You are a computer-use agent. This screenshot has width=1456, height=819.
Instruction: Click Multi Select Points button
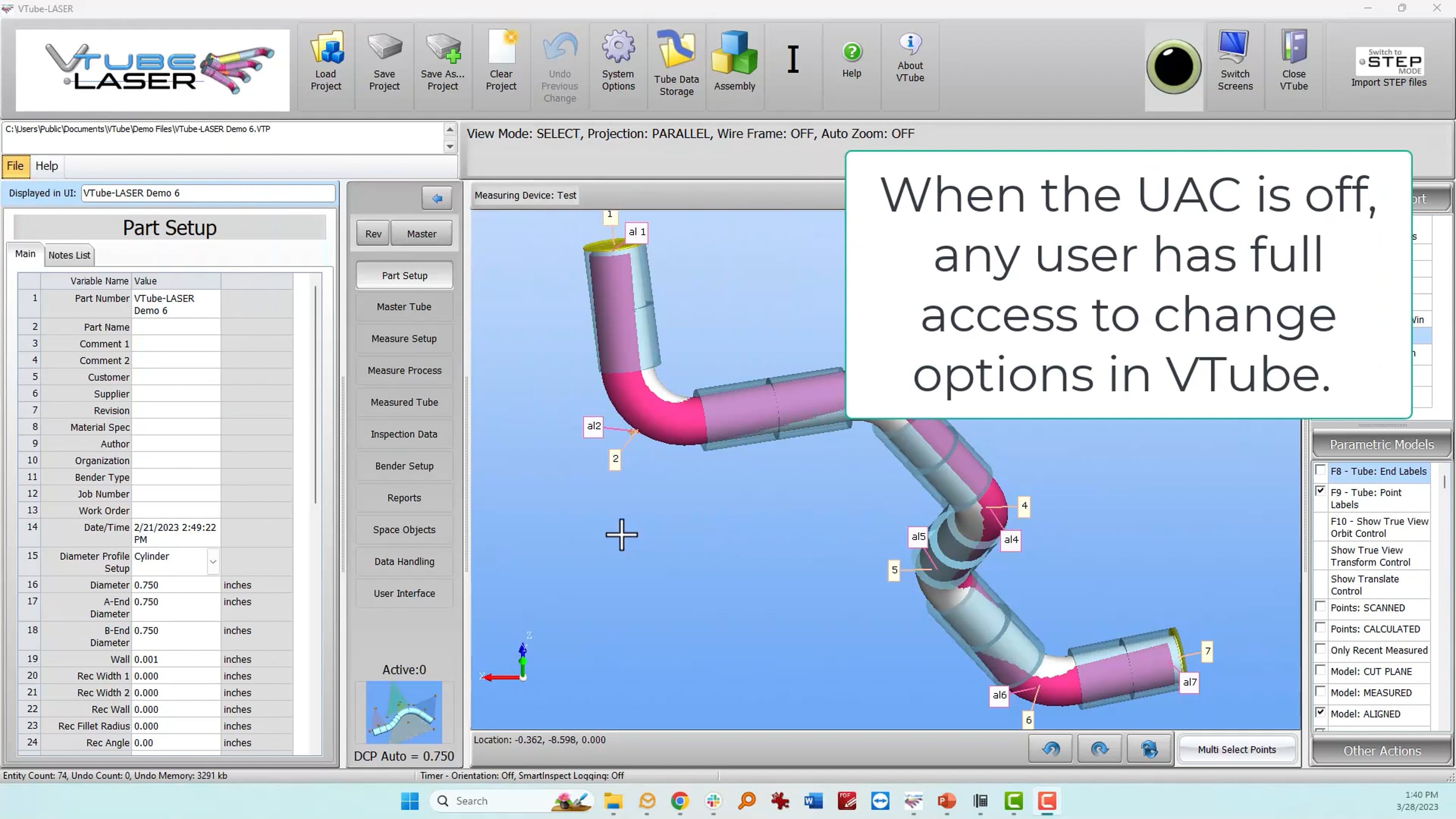tap(1236, 750)
